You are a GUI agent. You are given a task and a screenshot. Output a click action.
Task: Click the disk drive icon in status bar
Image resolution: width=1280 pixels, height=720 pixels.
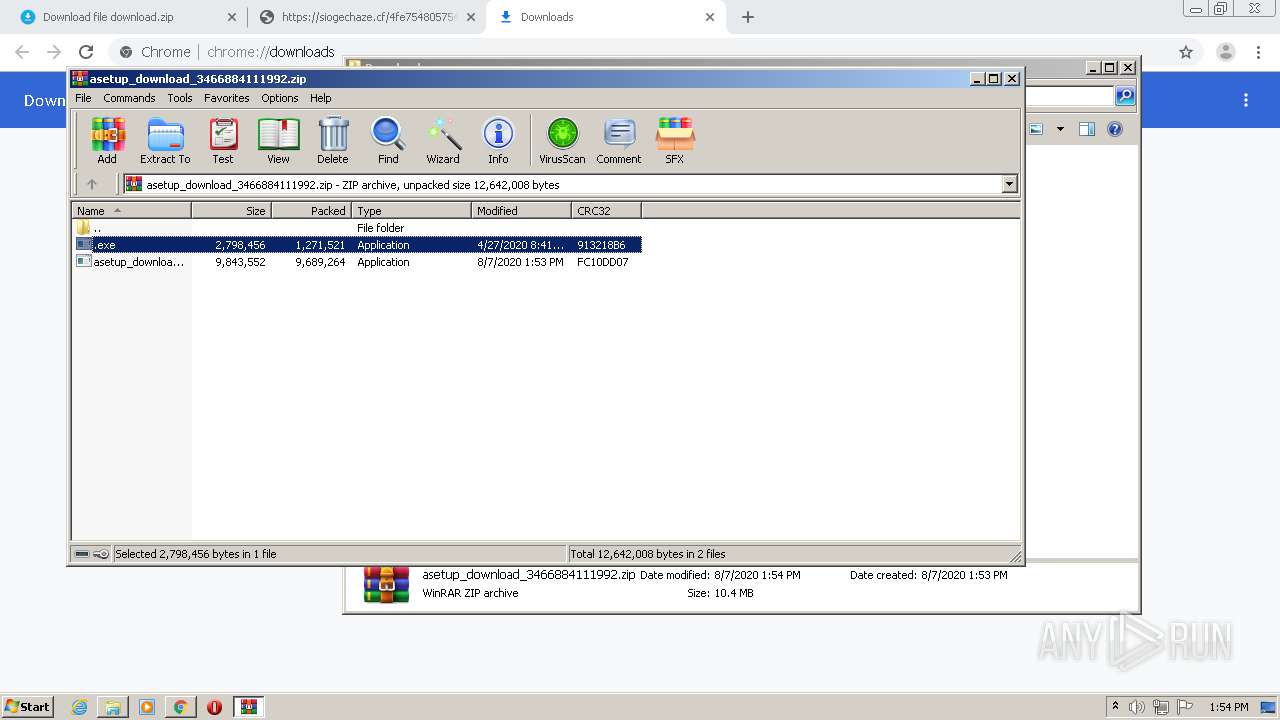82,554
